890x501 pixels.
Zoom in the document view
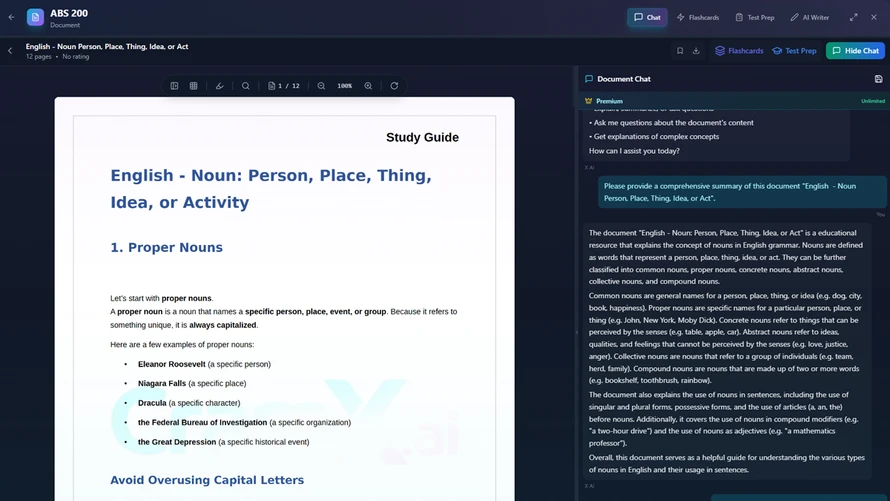(368, 86)
